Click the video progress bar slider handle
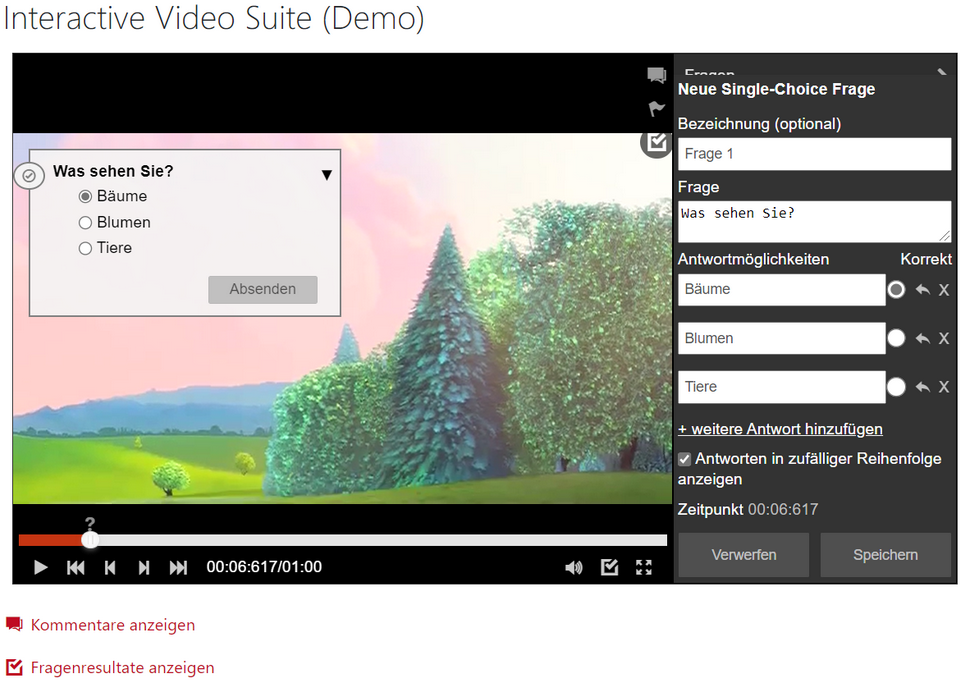The height and width of the screenshot is (687, 977). 90,540
